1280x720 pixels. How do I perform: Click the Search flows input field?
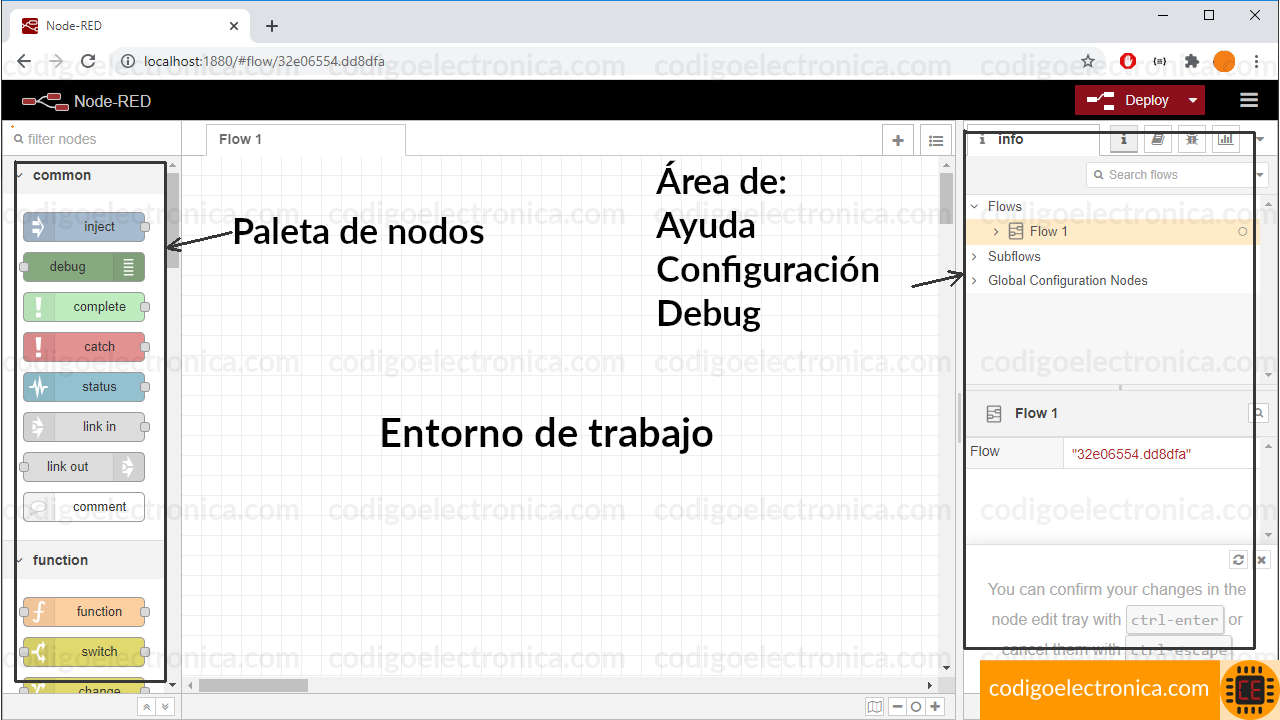pos(1170,175)
